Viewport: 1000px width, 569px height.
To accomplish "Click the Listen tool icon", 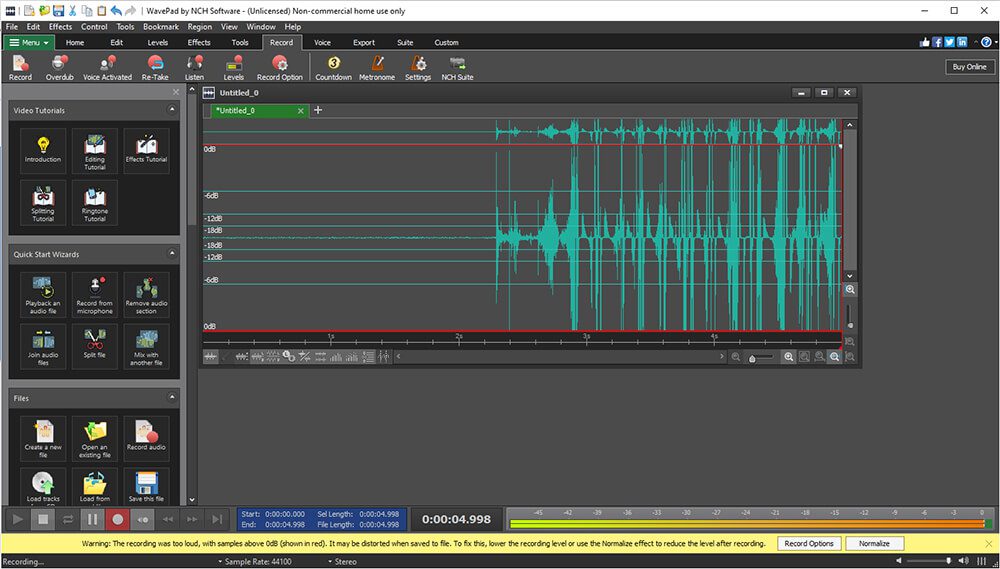I will click(195, 68).
